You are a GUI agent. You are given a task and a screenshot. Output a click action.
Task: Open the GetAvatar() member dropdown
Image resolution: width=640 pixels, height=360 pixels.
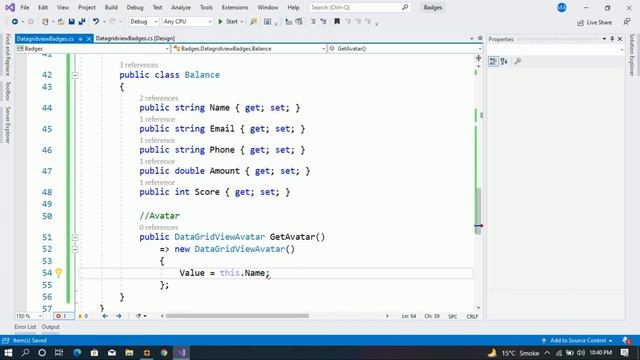[405, 49]
